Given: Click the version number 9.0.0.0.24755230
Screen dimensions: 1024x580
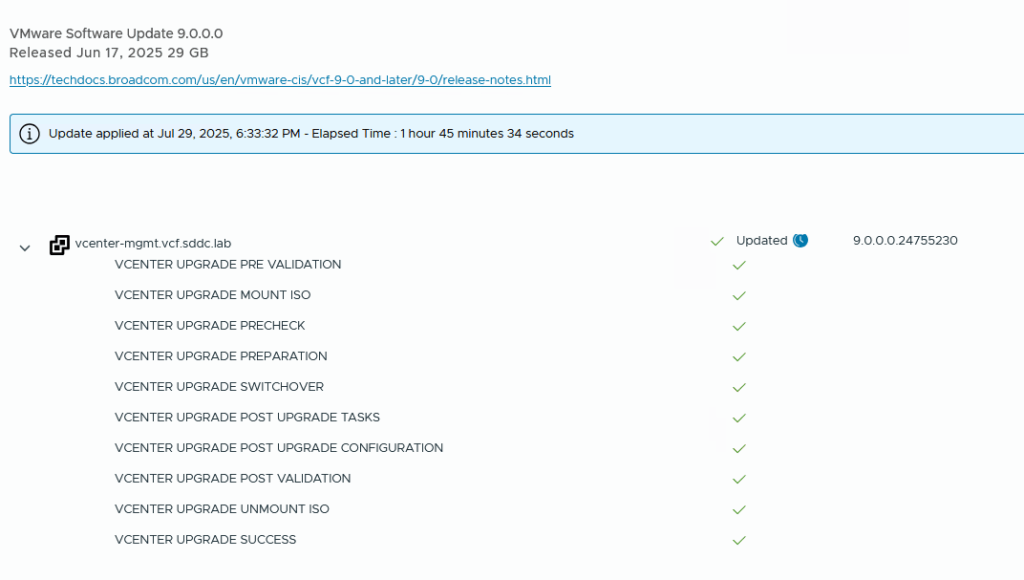Looking at the screenshot, I should [x=905, y=241].
